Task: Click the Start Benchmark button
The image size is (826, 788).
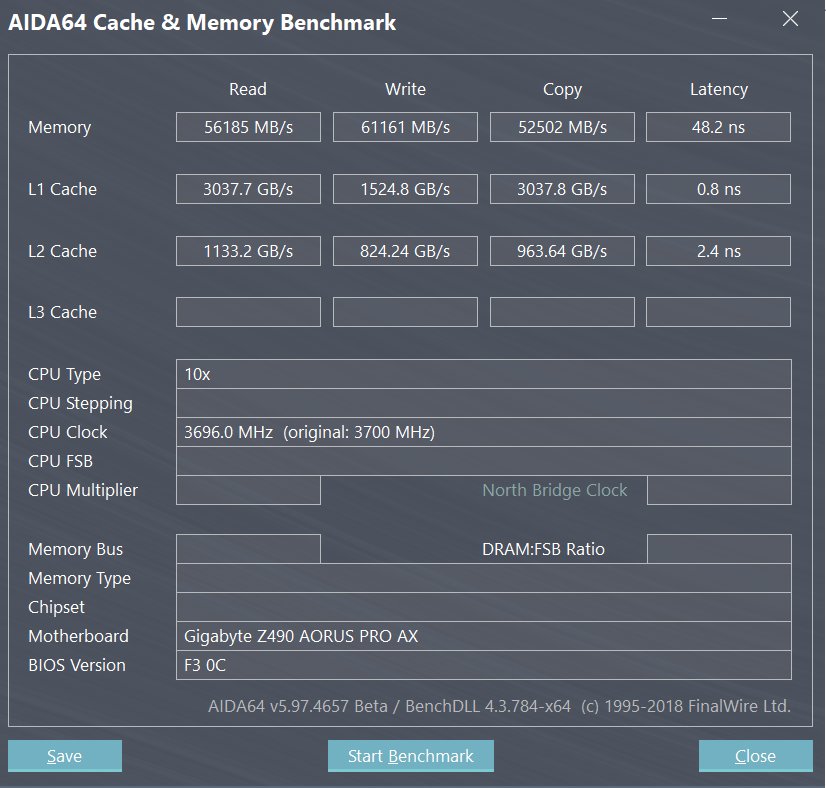Action: tap(410, 756)
